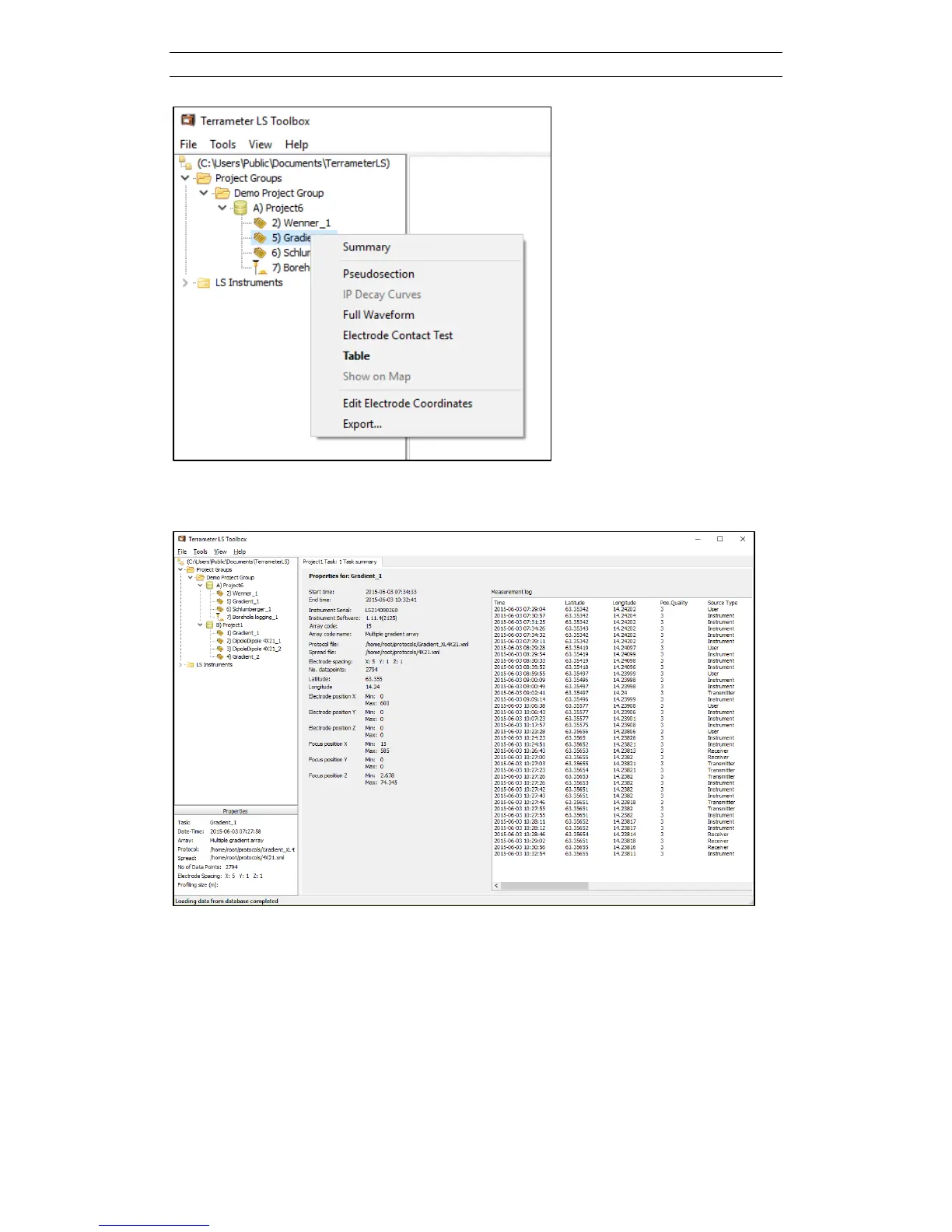The image size is (952, 1232).
Task: Collapse Project Groups in summary window
Action: pos(180,569)
